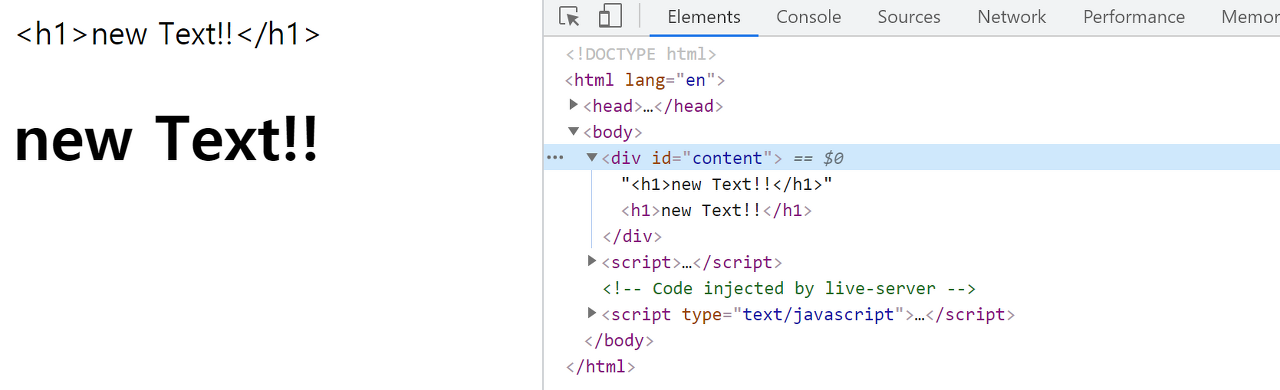Expand the script type text/javascript arrow
The image size is (1280, 390).
592,313
